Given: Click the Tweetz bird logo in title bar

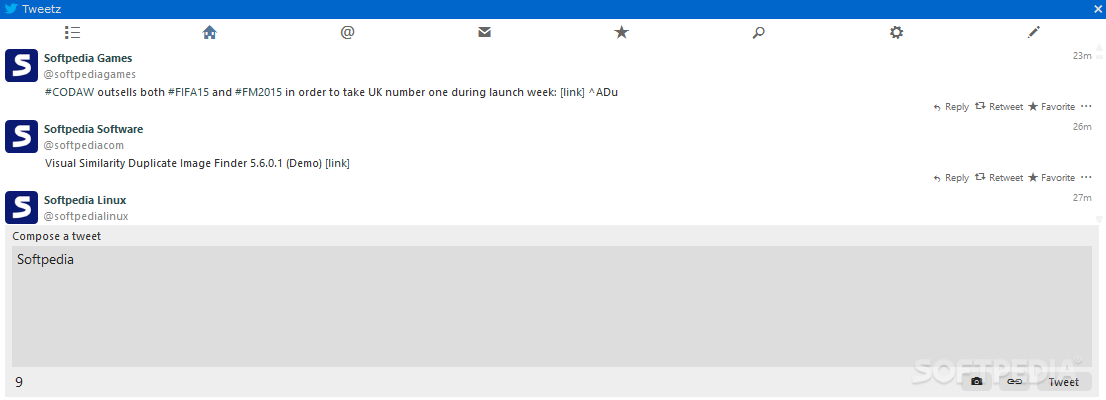Looking at the screenshot, I should point(11,9).
